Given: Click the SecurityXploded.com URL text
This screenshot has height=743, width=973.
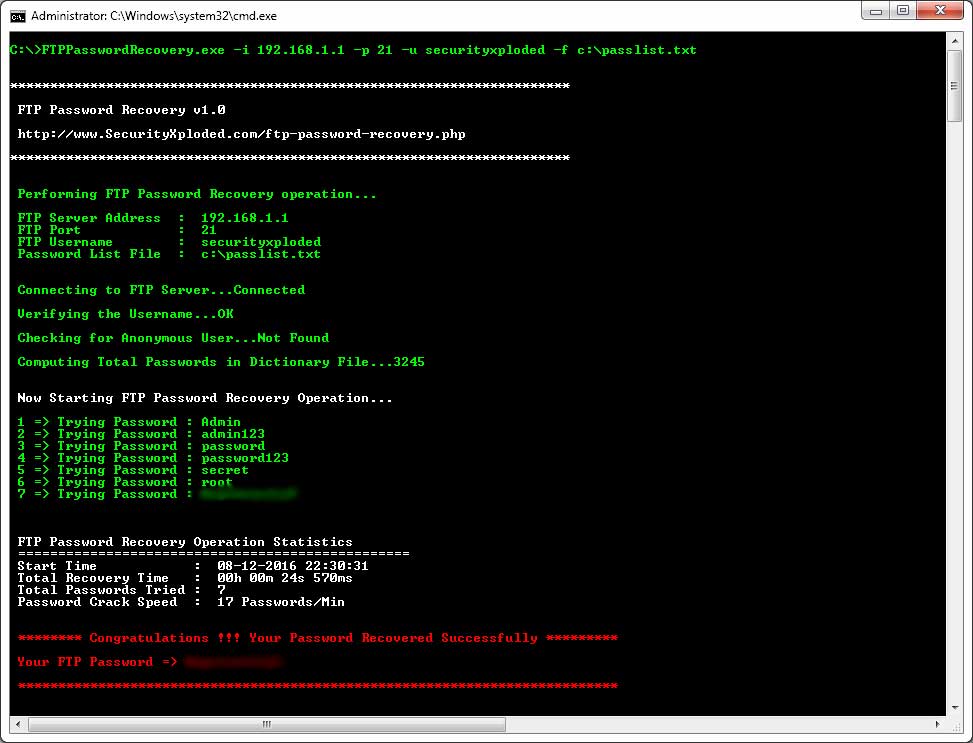Looking at the screenshot, I should tap(241, 134).
